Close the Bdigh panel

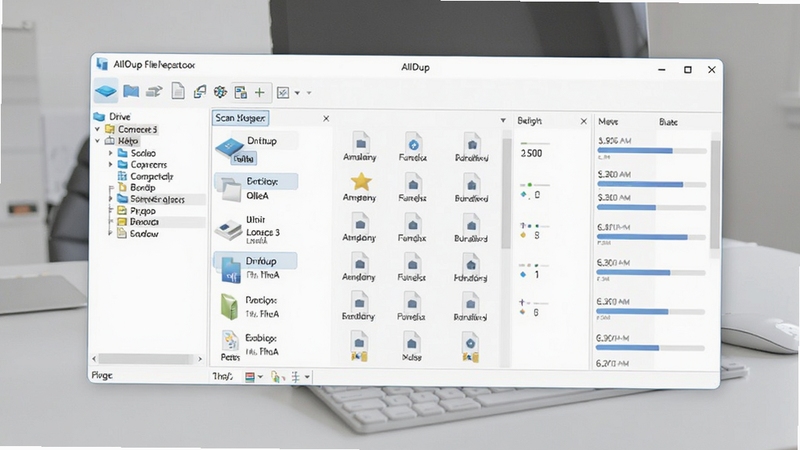coord(584,121)
